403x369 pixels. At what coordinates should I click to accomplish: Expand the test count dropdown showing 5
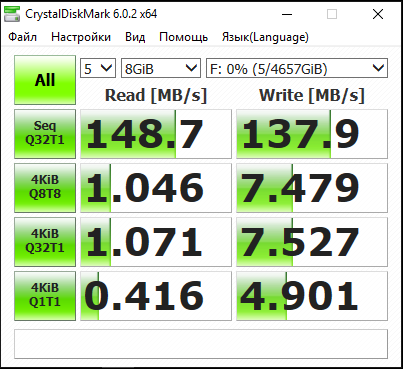coord(98,68)
